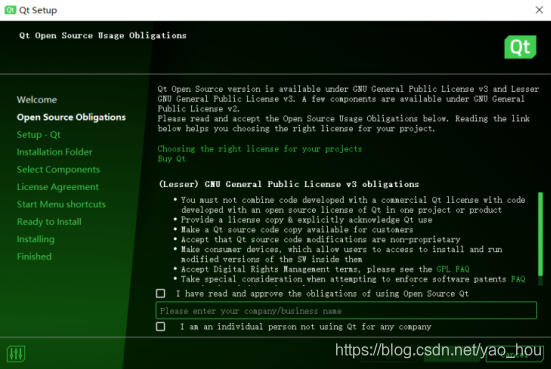Select the Open Source Obligations step
Viewport: 551px width, 369px height.
coord(71,117)
